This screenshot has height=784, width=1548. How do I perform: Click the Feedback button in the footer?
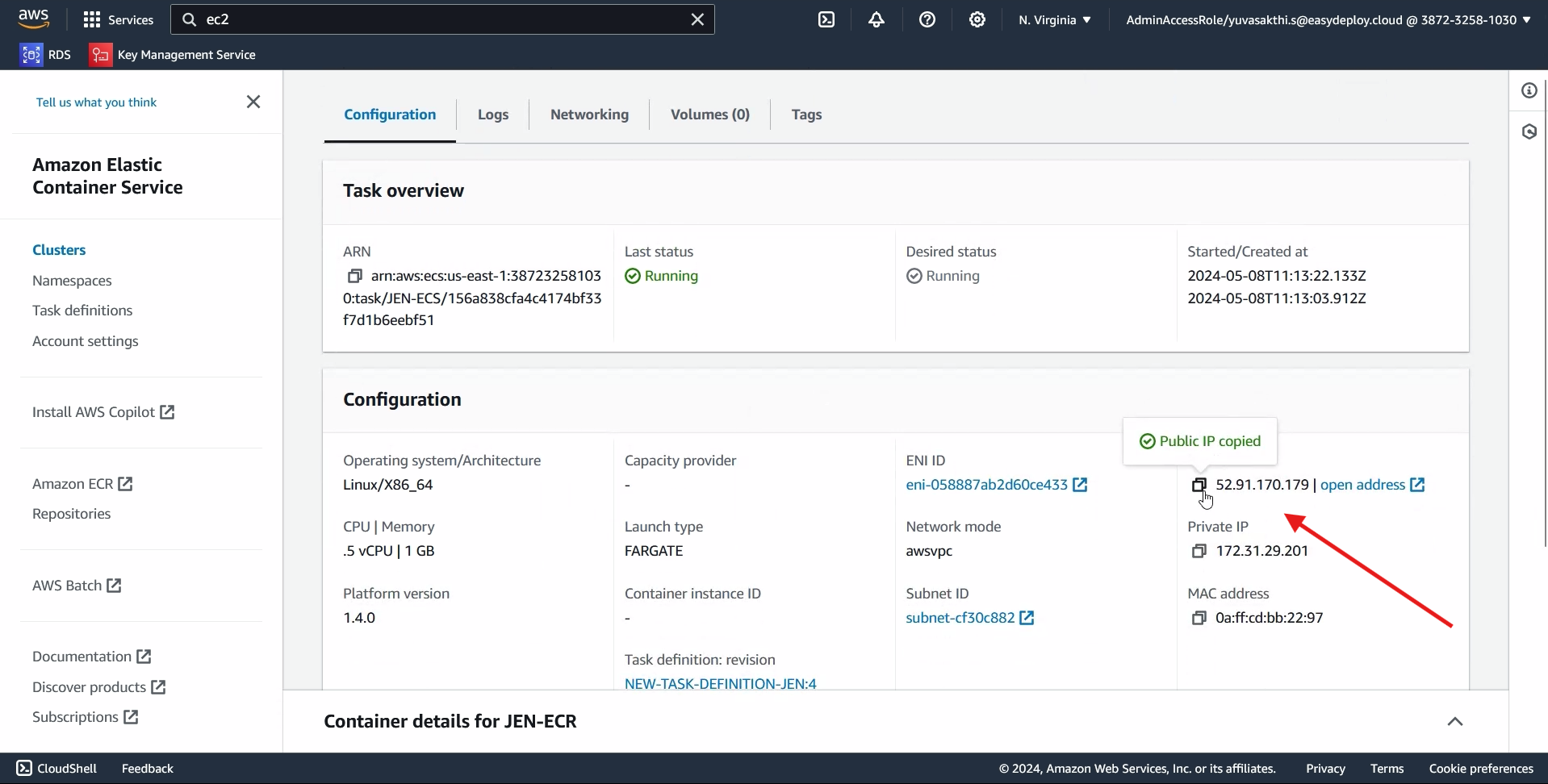(148, 769)
